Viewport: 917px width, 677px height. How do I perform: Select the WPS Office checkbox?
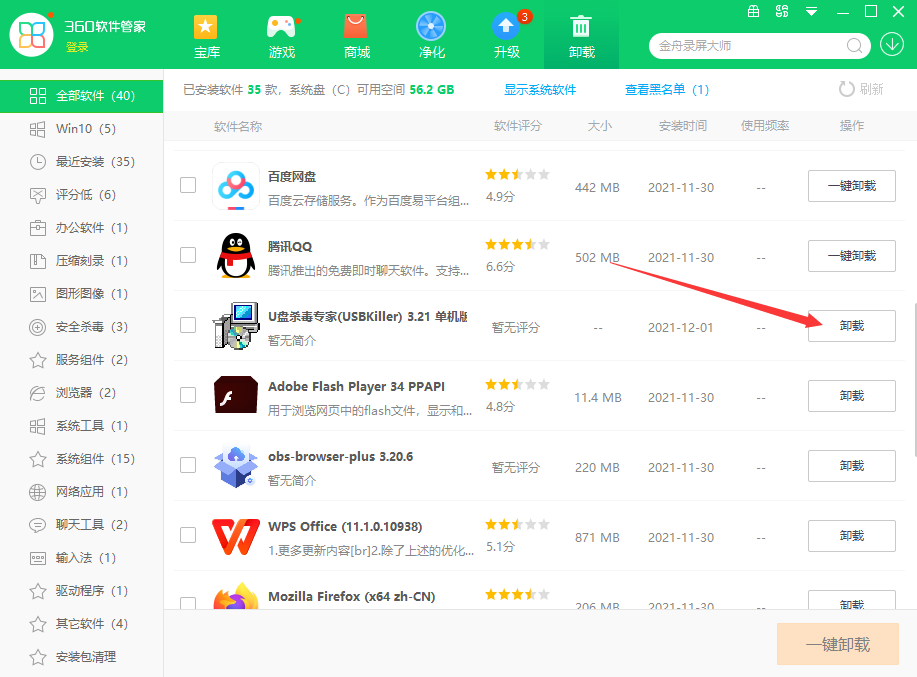[x=188, y=536]
